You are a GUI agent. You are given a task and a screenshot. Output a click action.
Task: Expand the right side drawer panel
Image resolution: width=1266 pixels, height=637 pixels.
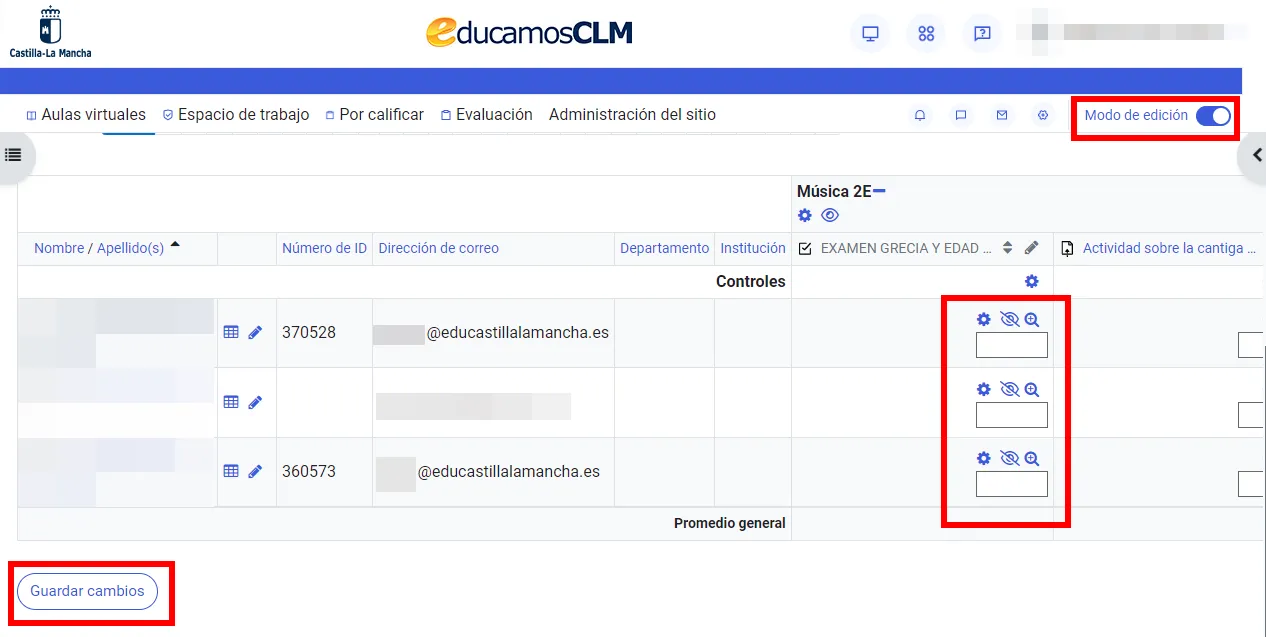(1257, 155)
